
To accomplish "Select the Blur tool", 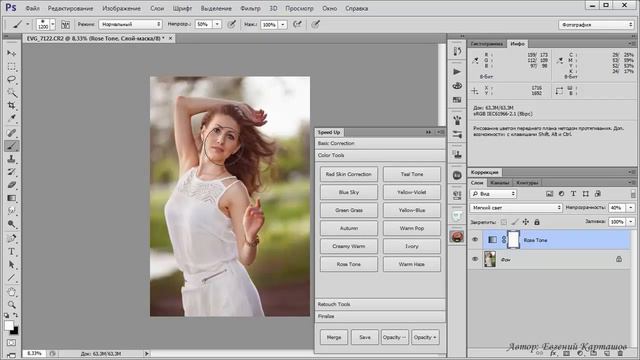I will tap(11, 211).
